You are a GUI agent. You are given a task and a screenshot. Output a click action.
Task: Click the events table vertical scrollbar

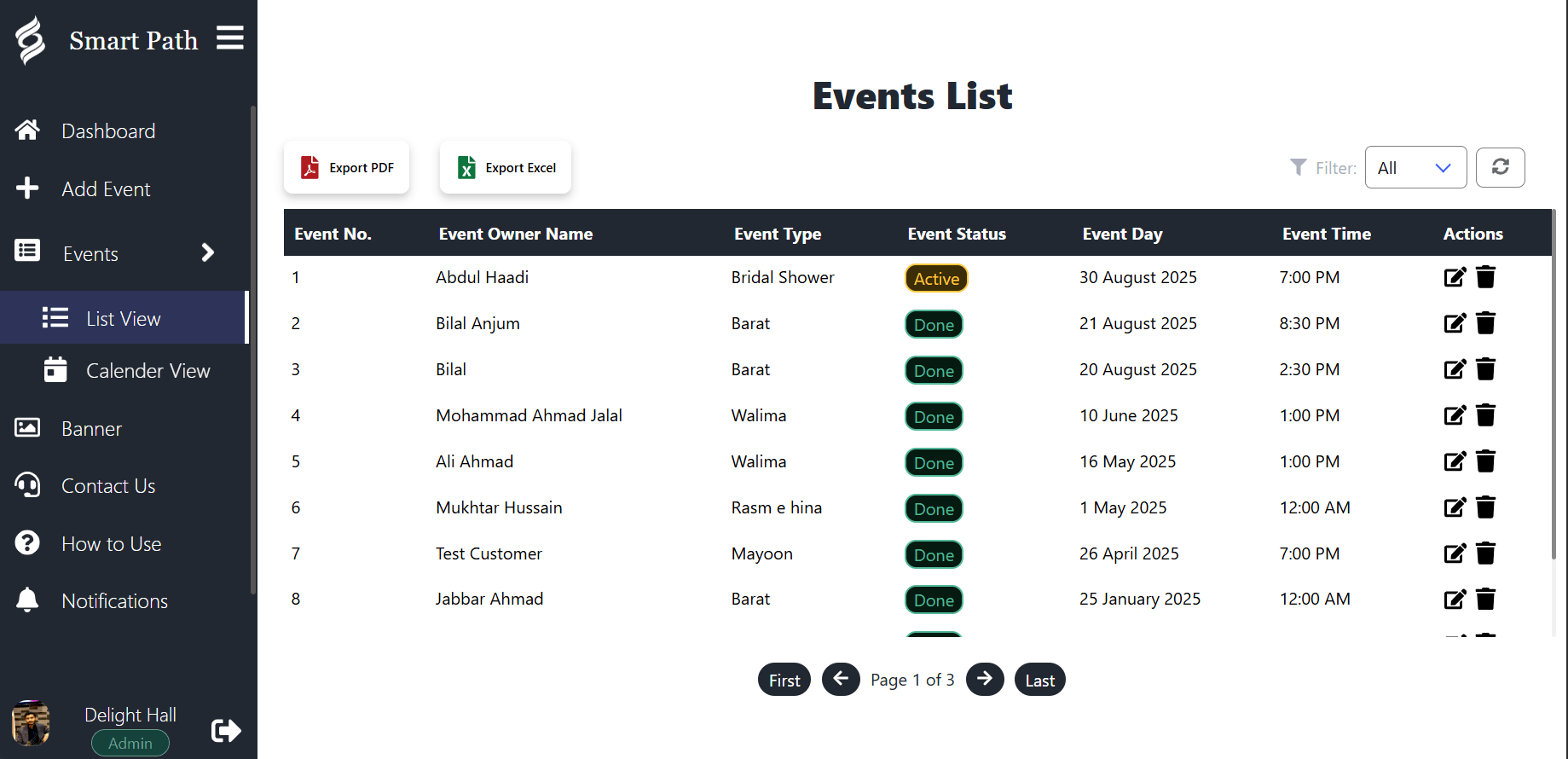[1553, 384]
